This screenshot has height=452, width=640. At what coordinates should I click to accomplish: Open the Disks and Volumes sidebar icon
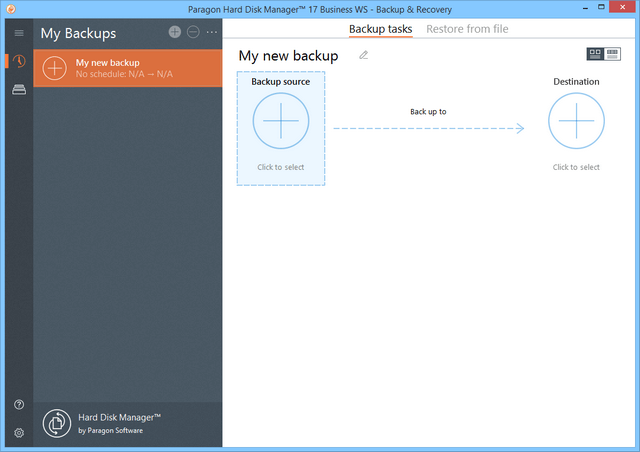click(x=18, y=90)
